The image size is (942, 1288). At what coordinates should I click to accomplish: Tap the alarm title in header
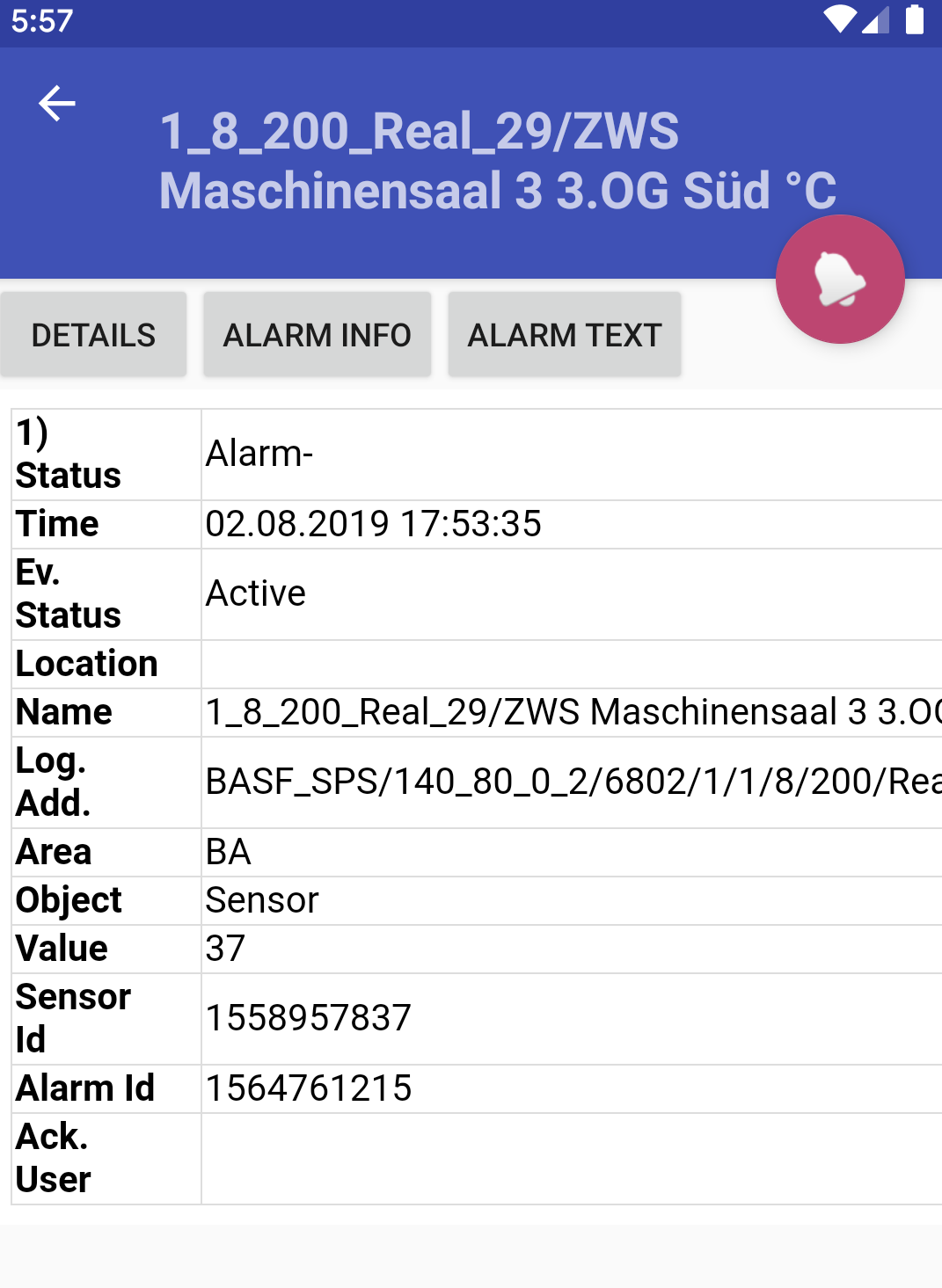coord(498,161)
